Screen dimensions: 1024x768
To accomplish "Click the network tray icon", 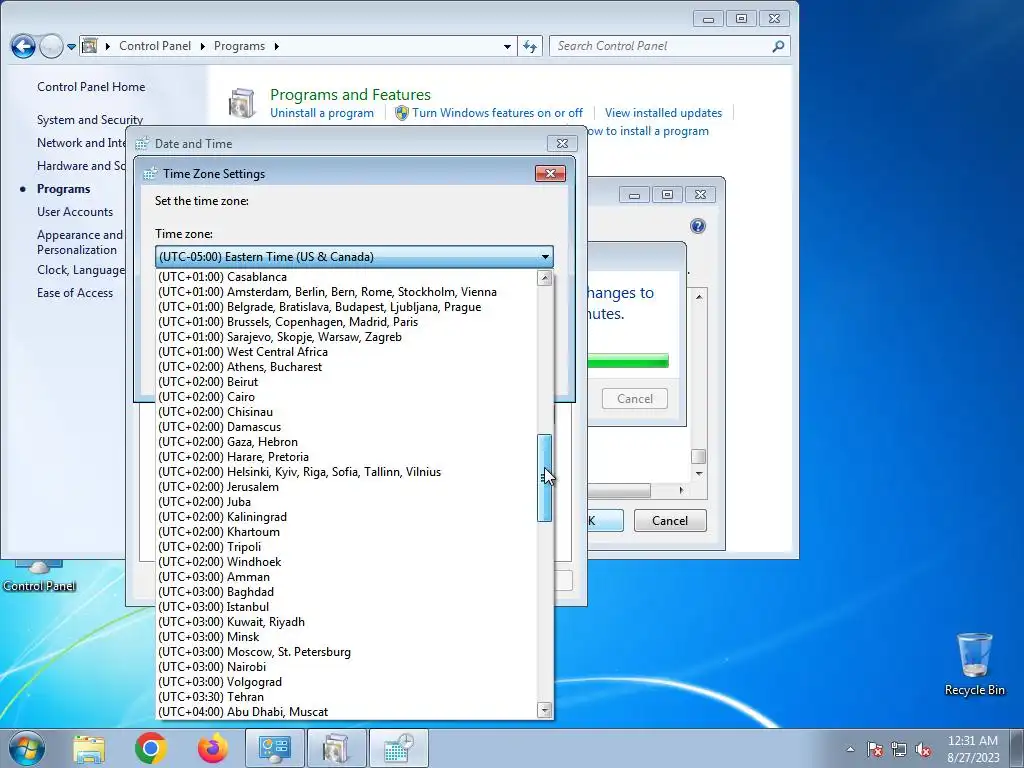I will pos(899,749).
